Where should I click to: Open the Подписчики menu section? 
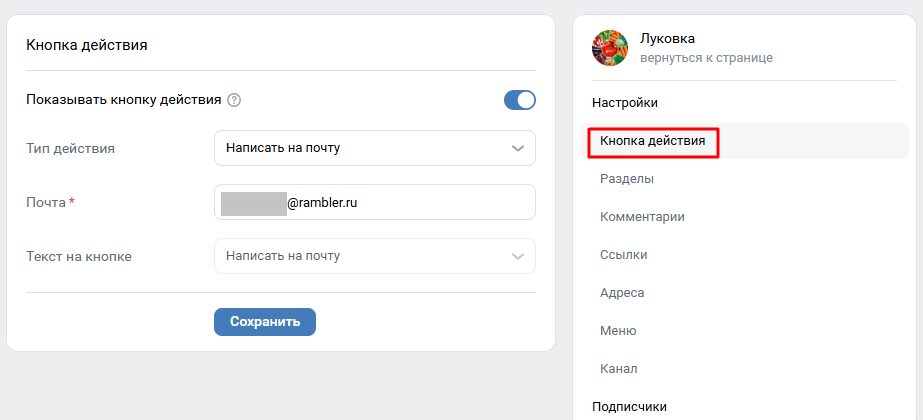tap(629, 406)
